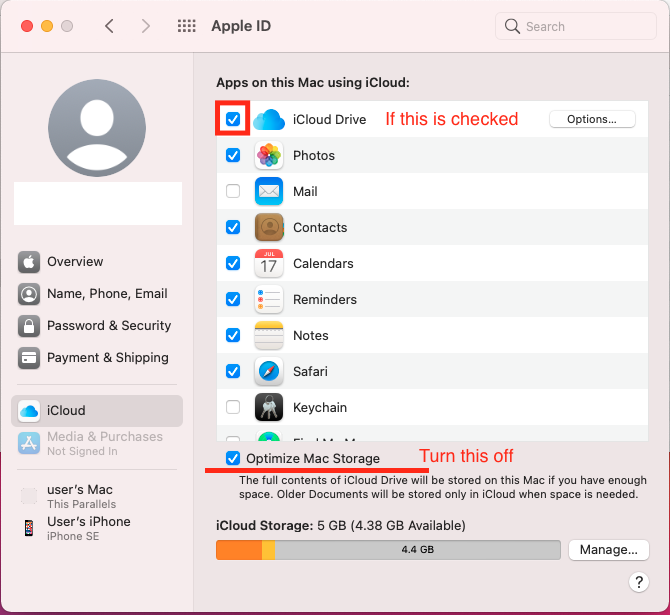Image resolution: width=670 pixels, height=615 pixels.
Task: Turn off Optimize Mac Storage checkbox
Action: 233,459
